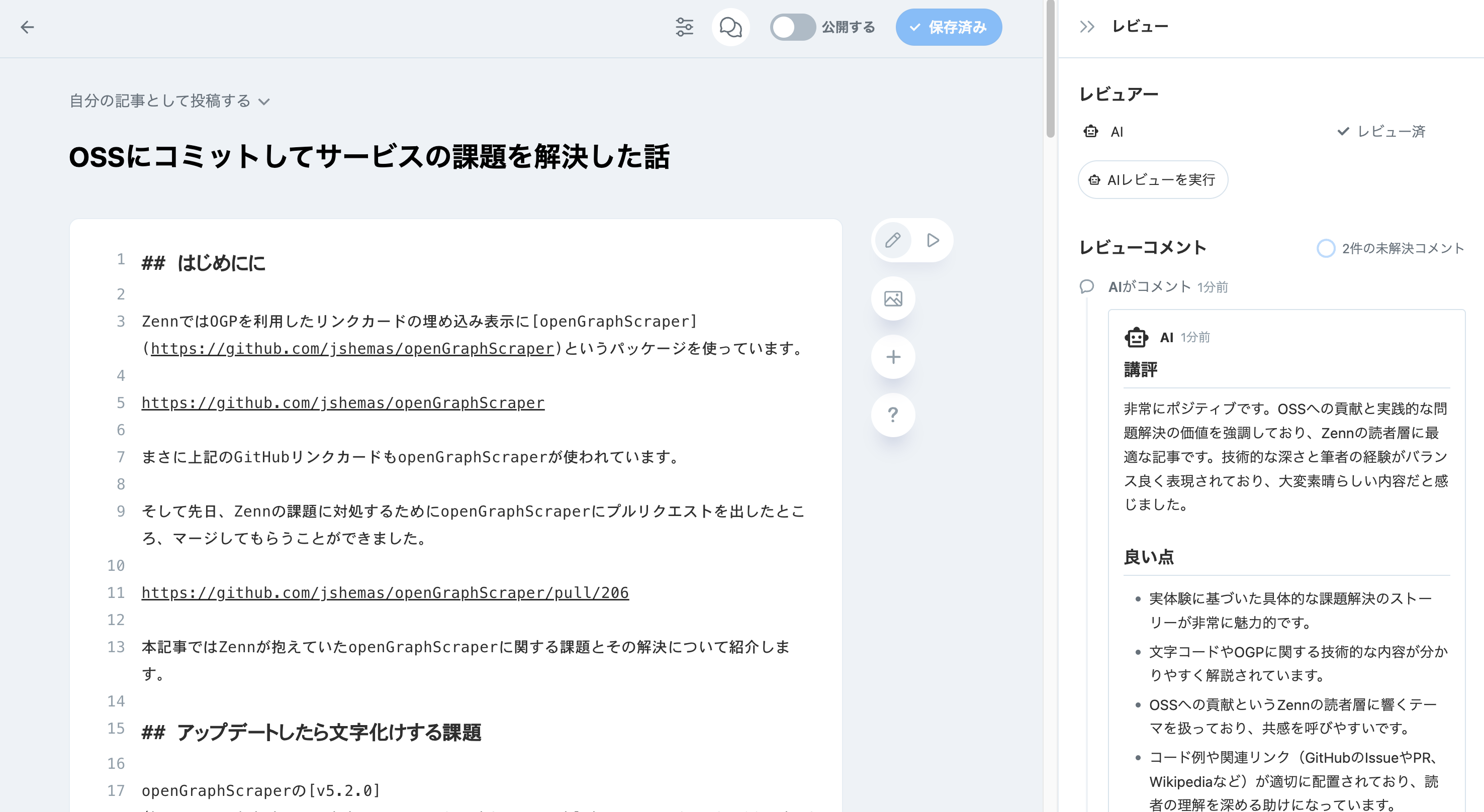1484x812 pixels.
Task: Select the pencil edit mode icon
Action: click(893, 240)
